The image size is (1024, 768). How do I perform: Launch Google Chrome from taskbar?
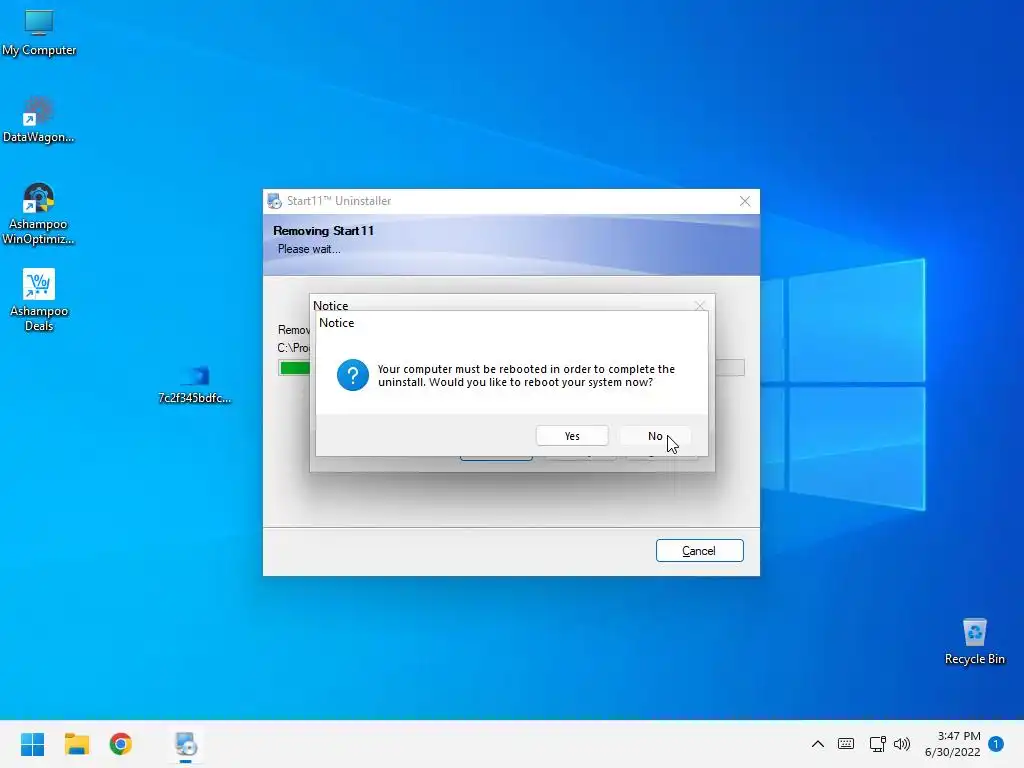pyautogui.click(x=120, y=744)
